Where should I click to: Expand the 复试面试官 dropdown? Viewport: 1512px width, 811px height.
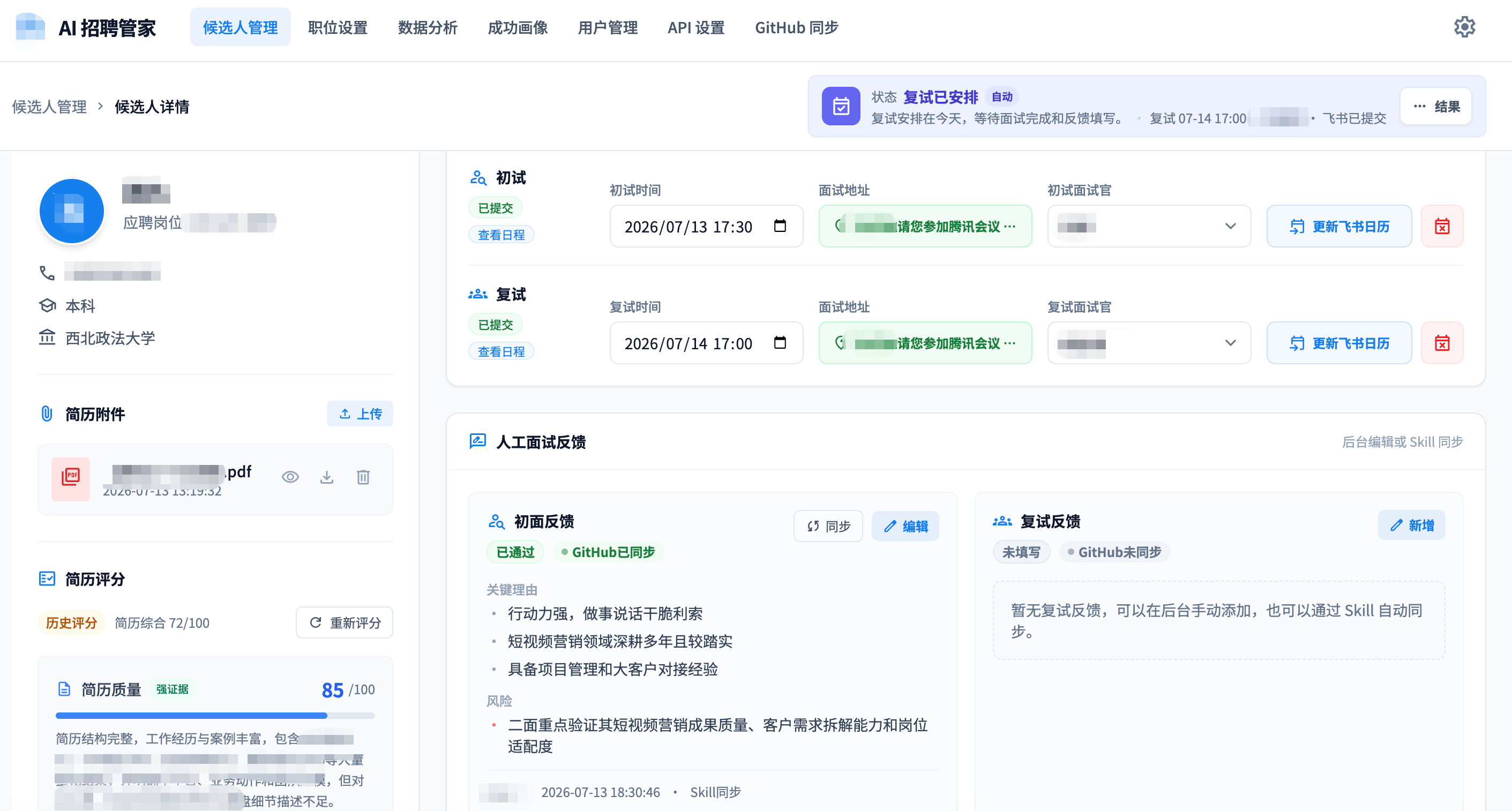(x=1149, y=343)
